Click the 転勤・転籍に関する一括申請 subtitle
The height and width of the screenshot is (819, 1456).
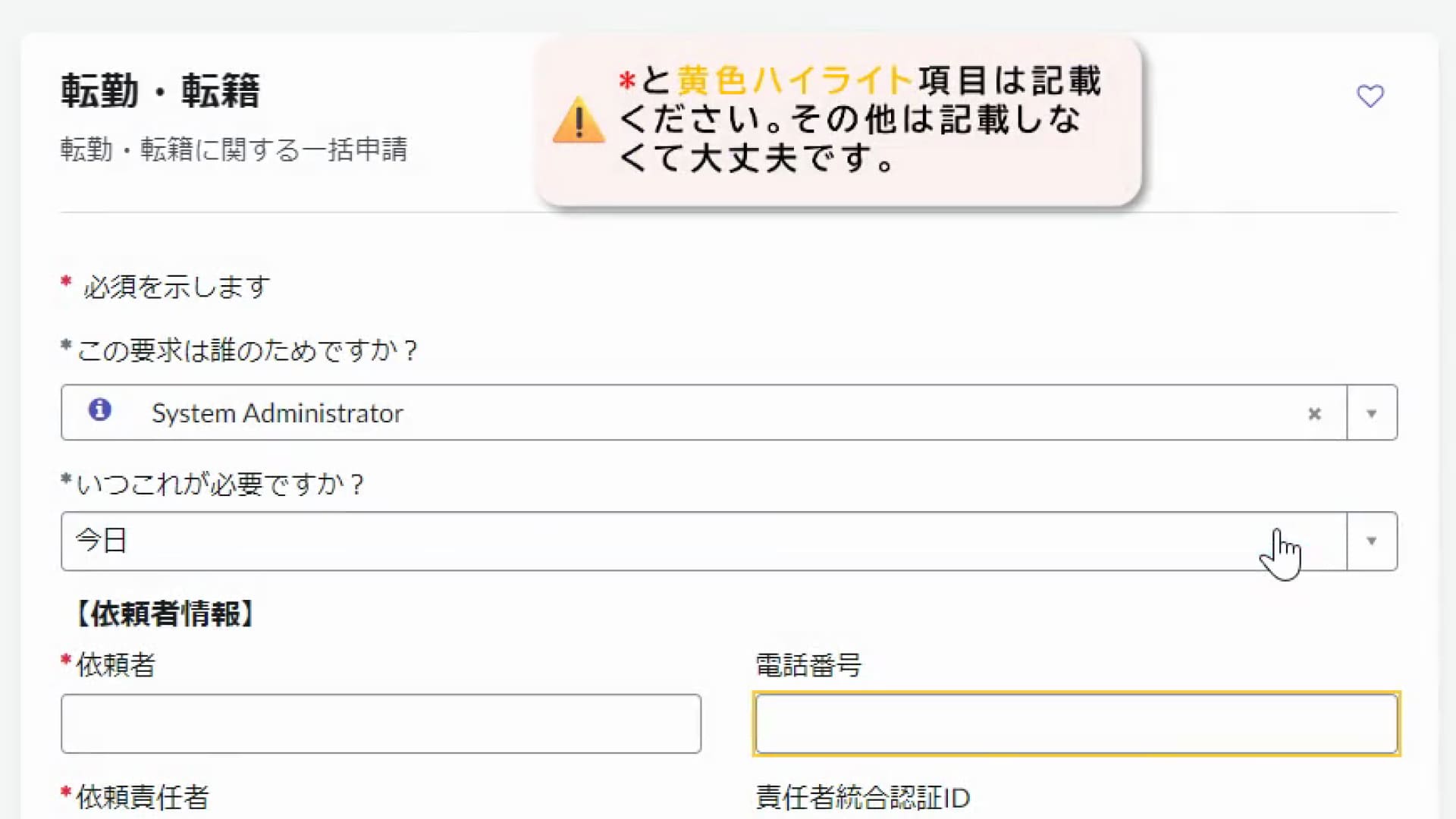[x=234, y=149]
